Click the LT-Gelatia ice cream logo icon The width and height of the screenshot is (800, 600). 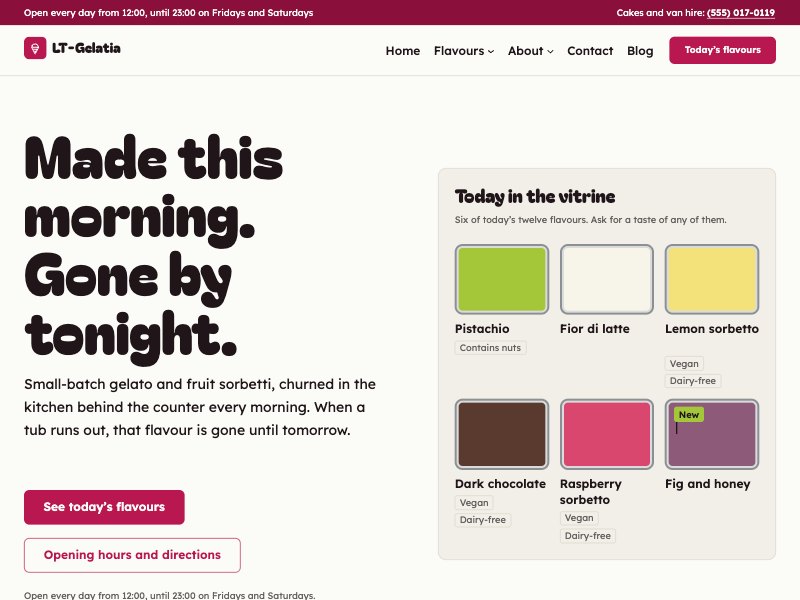pos(35,48)
